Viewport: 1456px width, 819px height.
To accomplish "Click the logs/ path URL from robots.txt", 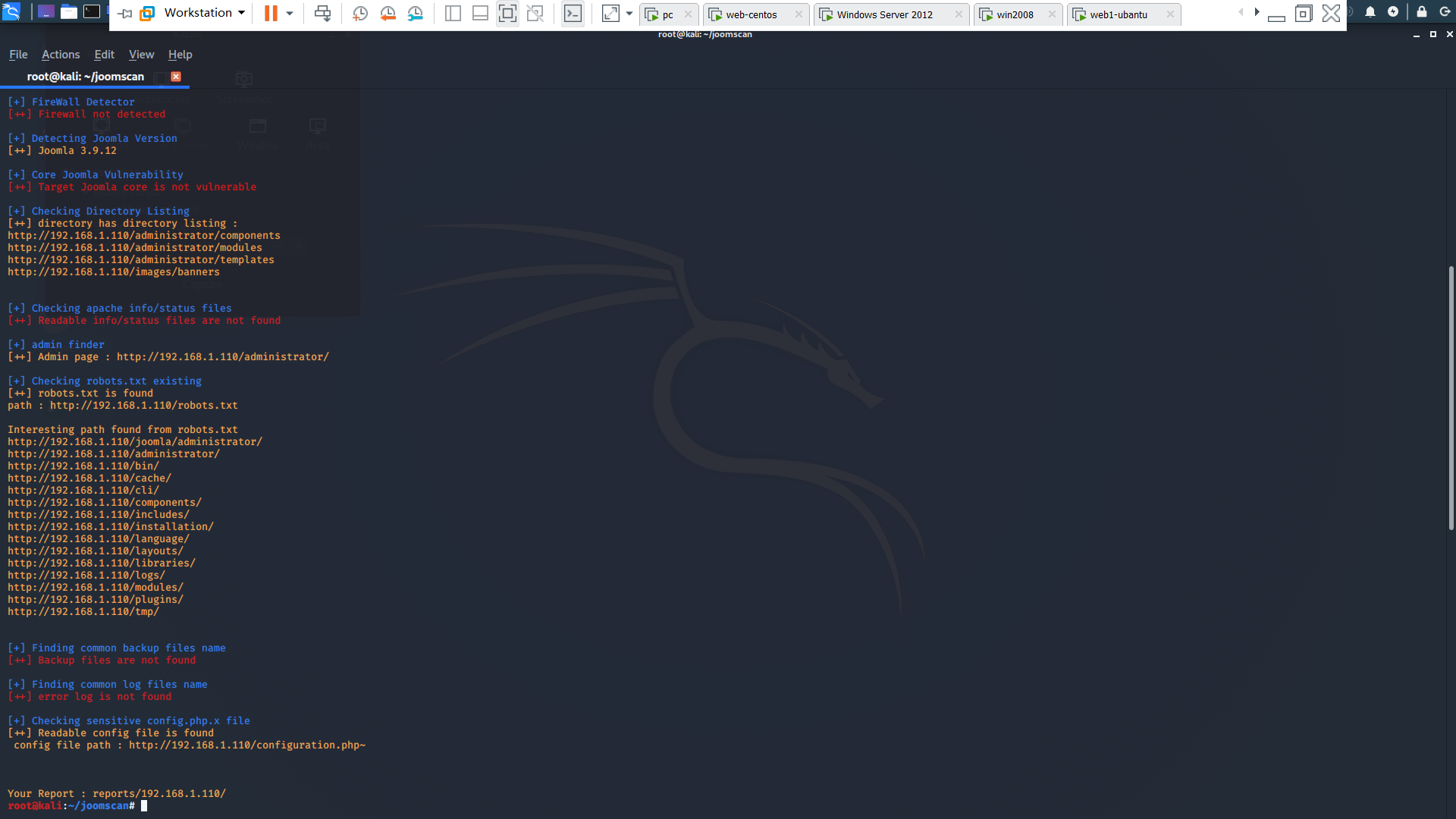I will pos(86,575).
